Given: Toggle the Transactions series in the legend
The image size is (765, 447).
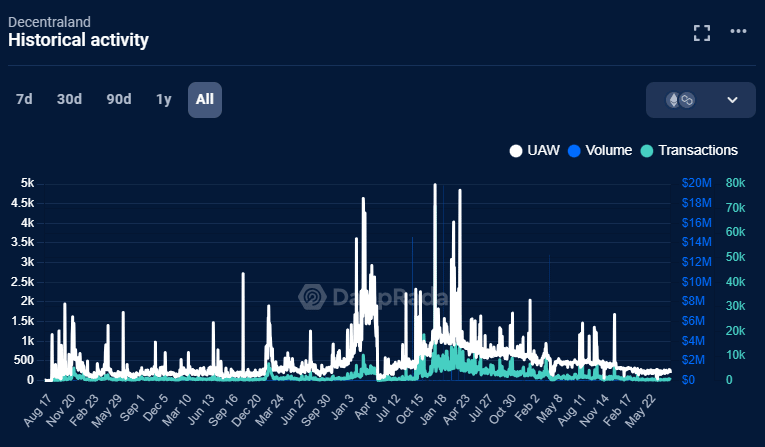Looking at the screenshot, I should pos(689,150).
